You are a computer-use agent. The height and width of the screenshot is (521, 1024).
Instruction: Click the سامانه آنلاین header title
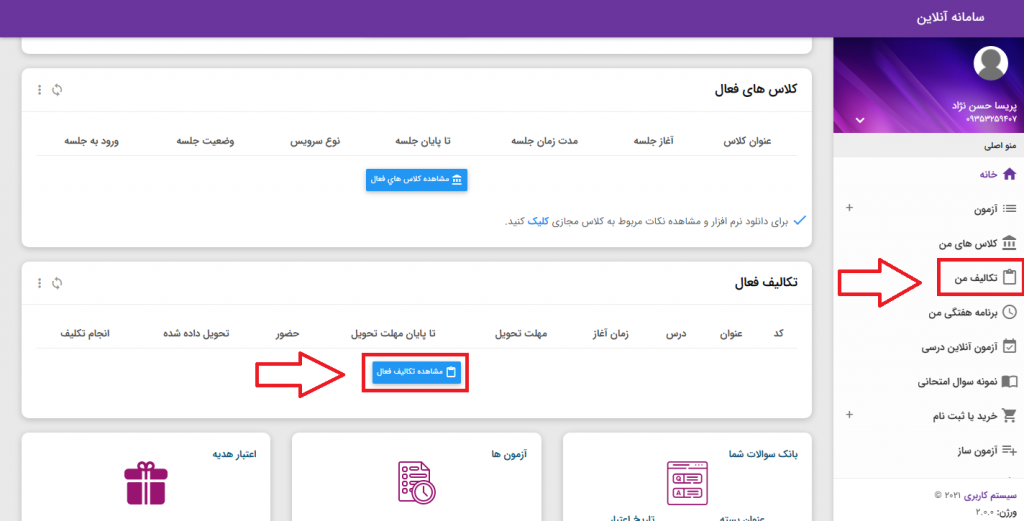coord(950,17)
